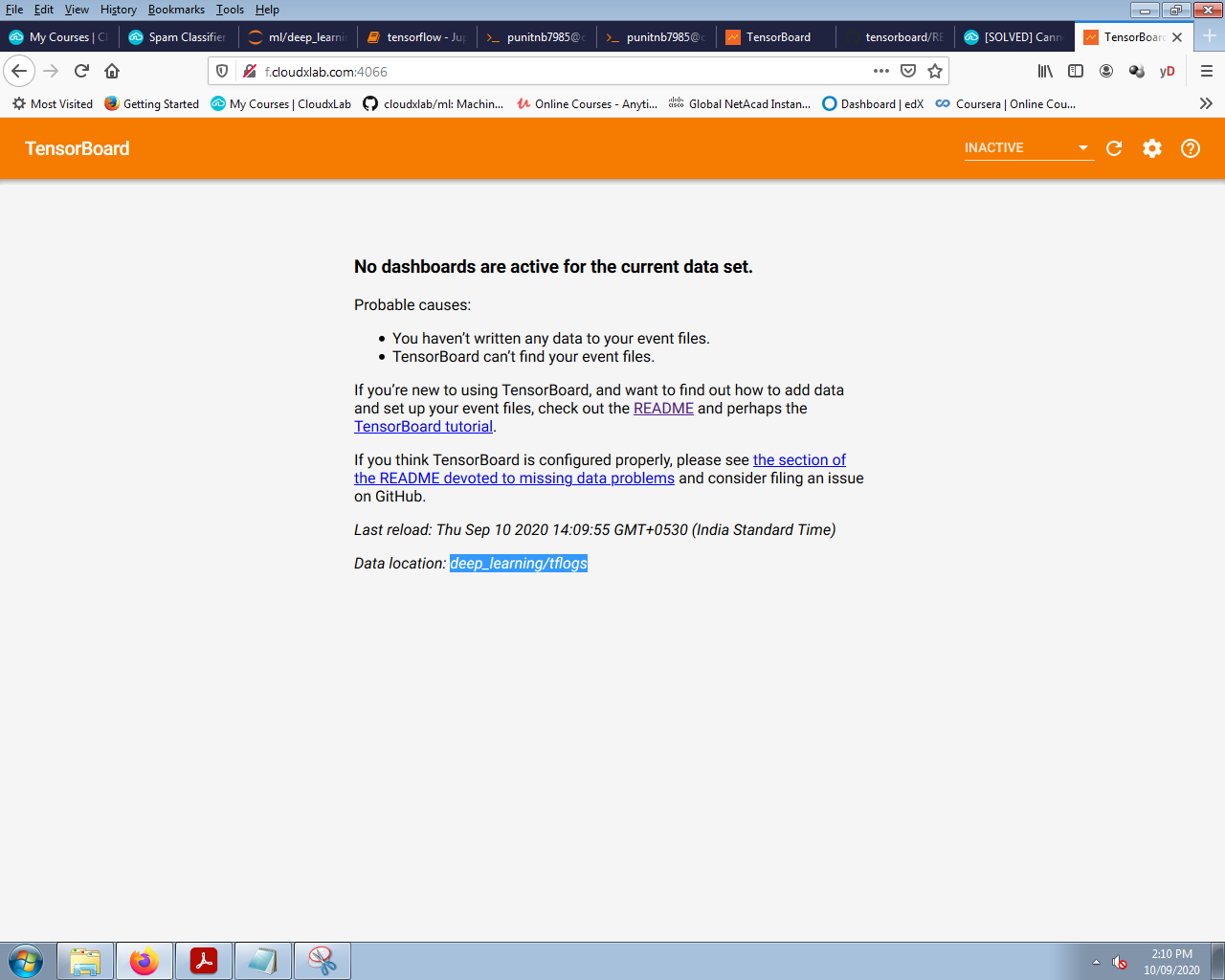
Task: Open page actions three-dot menu
Action: (880, 71)
